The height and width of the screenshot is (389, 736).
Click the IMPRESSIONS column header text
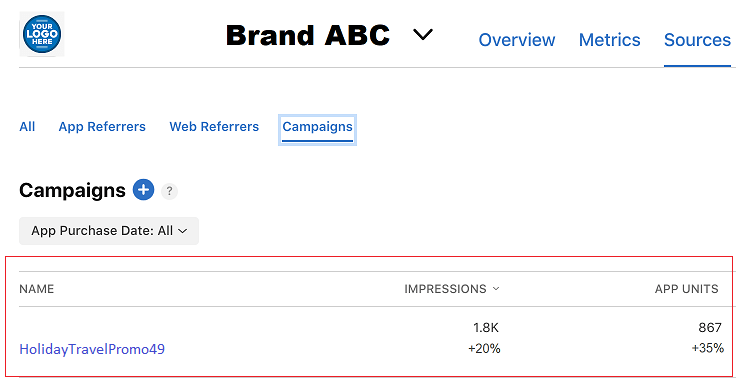point(445,289)
